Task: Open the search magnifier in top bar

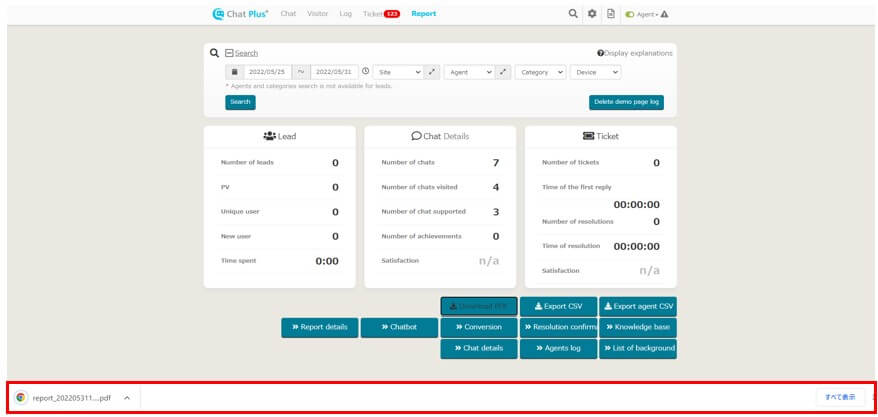Action: pos(573,14)
